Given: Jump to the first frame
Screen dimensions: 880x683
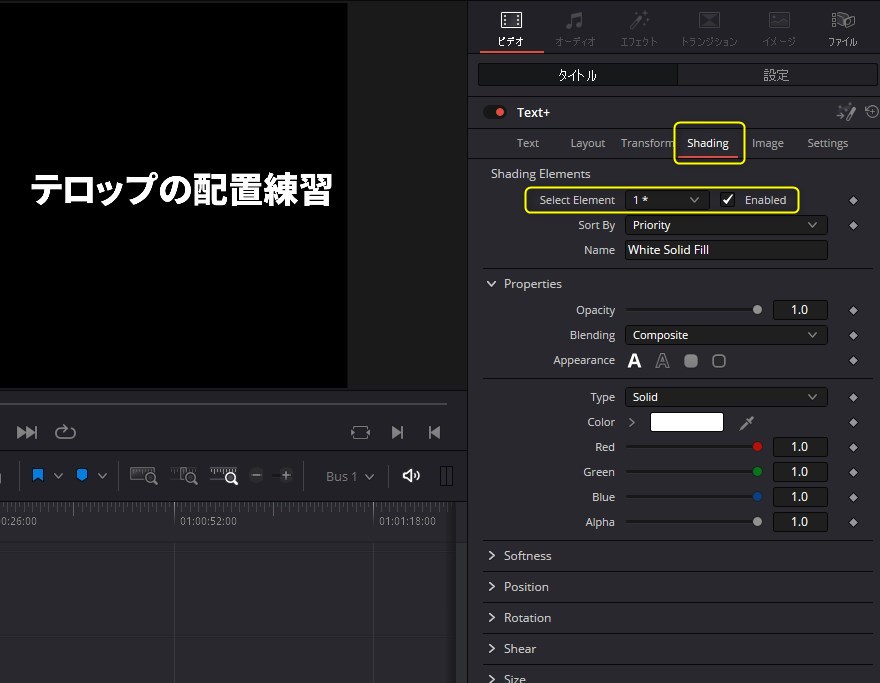Looking at the screenshot, I should (434, 432).
